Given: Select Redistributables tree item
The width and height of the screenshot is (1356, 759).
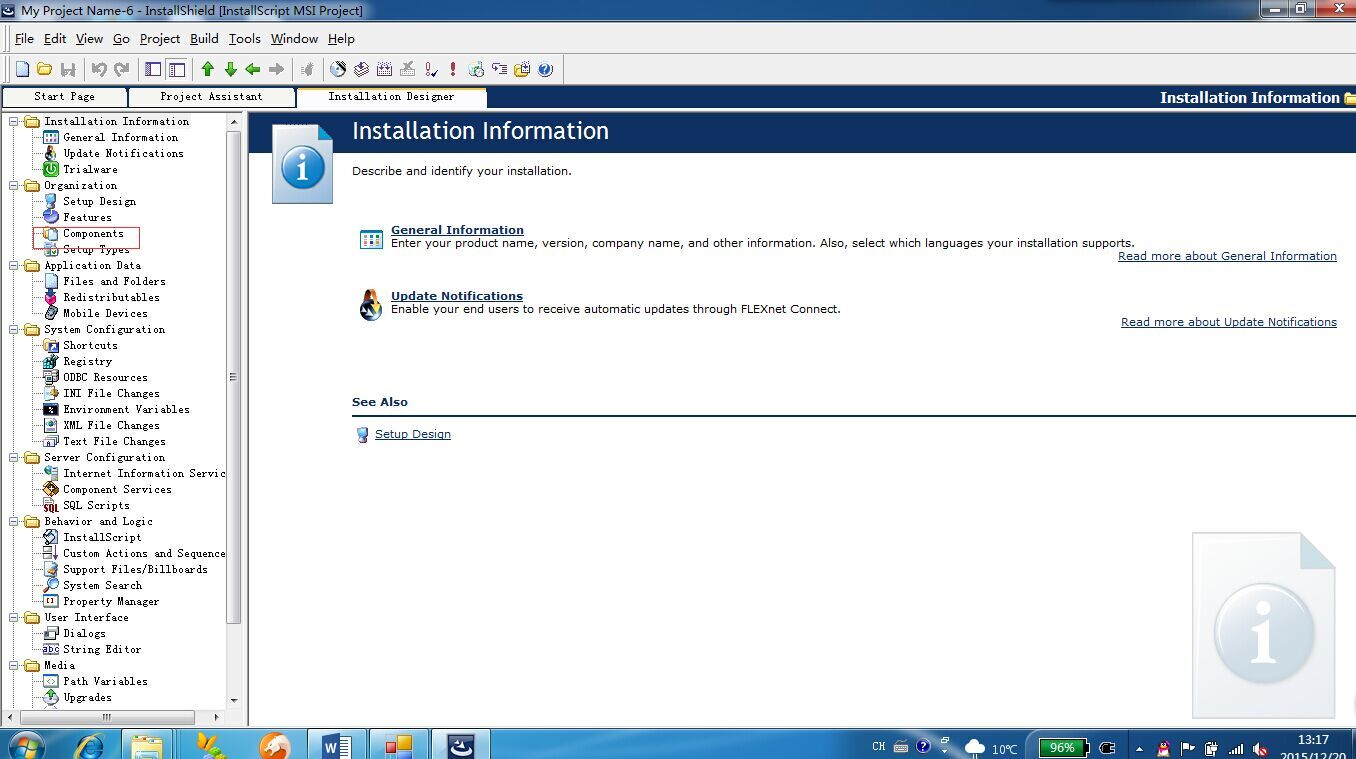Looking at the screenshot, I should 111,298.
